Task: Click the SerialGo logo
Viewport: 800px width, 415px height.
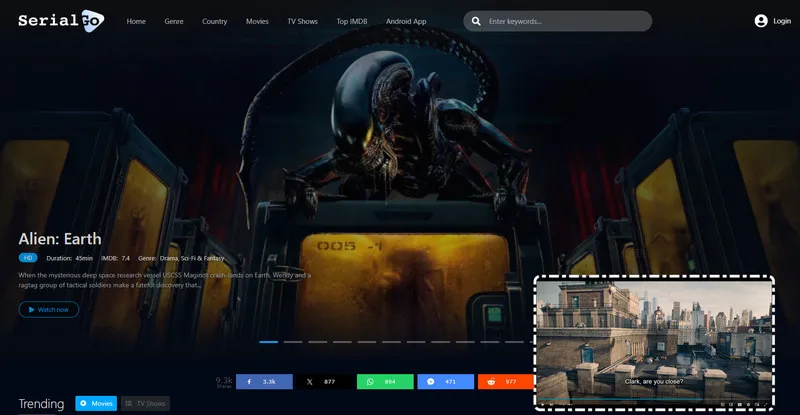Action: tap(59, 20)
